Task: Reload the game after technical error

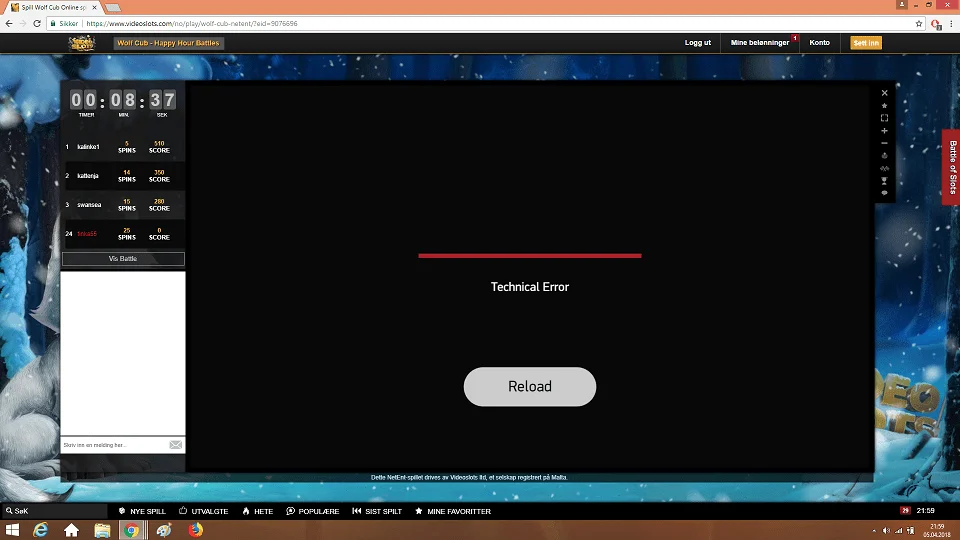Action: tap(530, 386)
